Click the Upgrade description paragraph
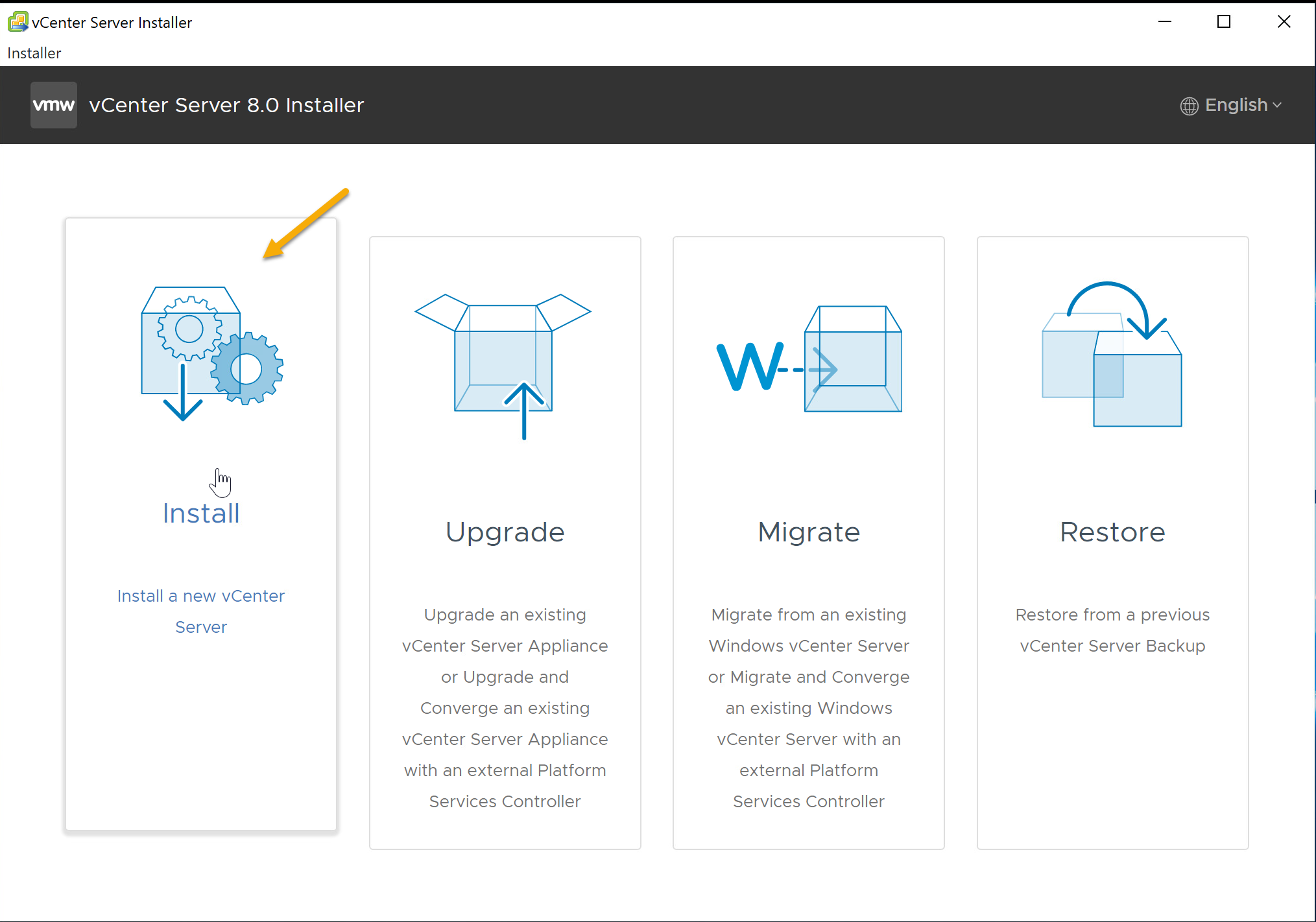1316x922 pixels. (x=505, y=708)
